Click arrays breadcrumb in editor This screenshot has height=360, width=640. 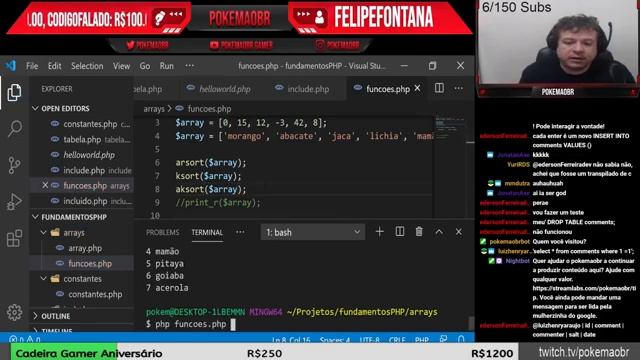pos(154,109)
